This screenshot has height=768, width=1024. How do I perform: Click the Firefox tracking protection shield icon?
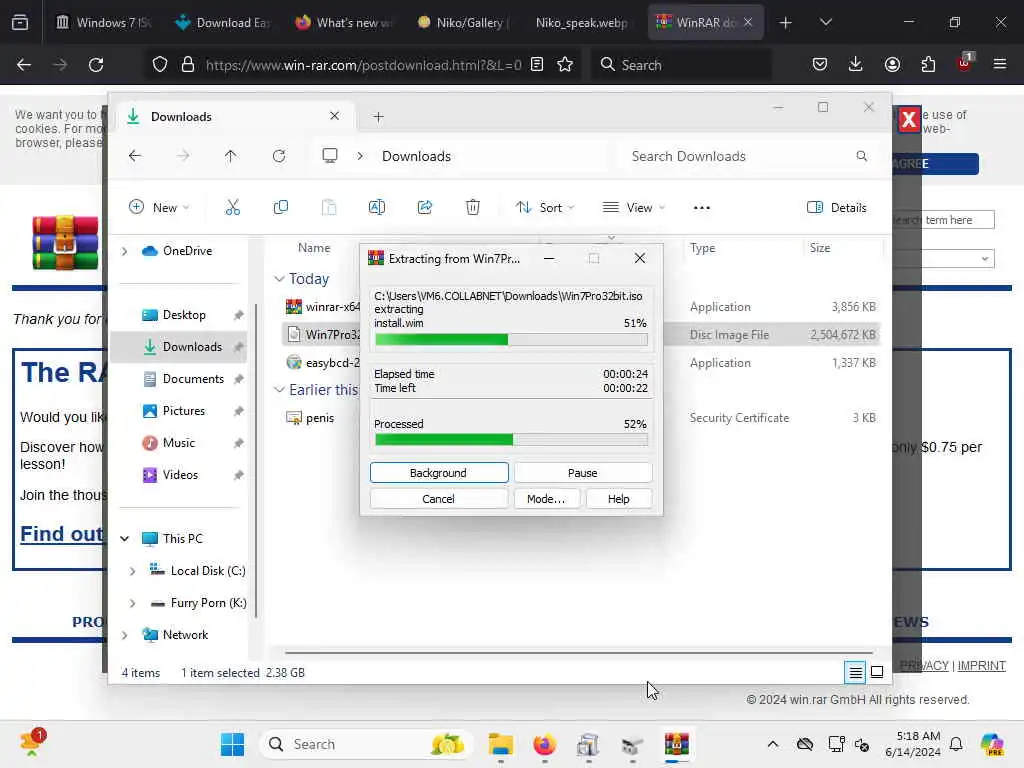coord(160,65)
